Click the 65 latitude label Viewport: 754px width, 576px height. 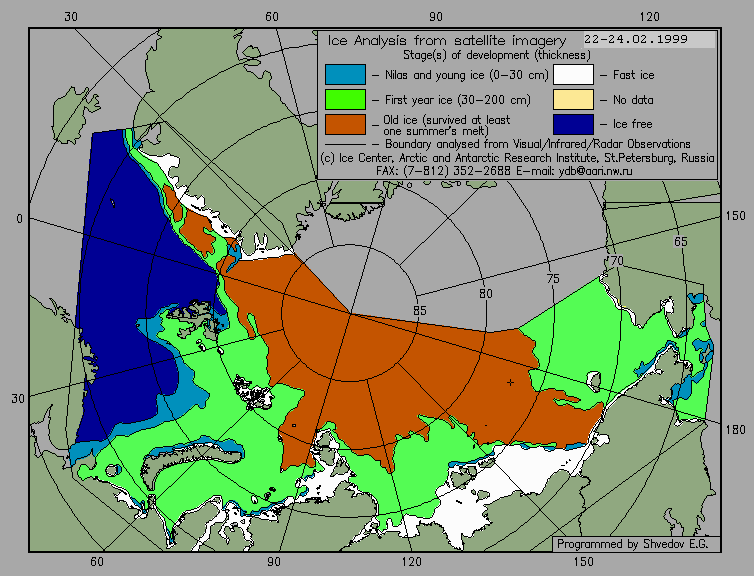tap(680, 241)
